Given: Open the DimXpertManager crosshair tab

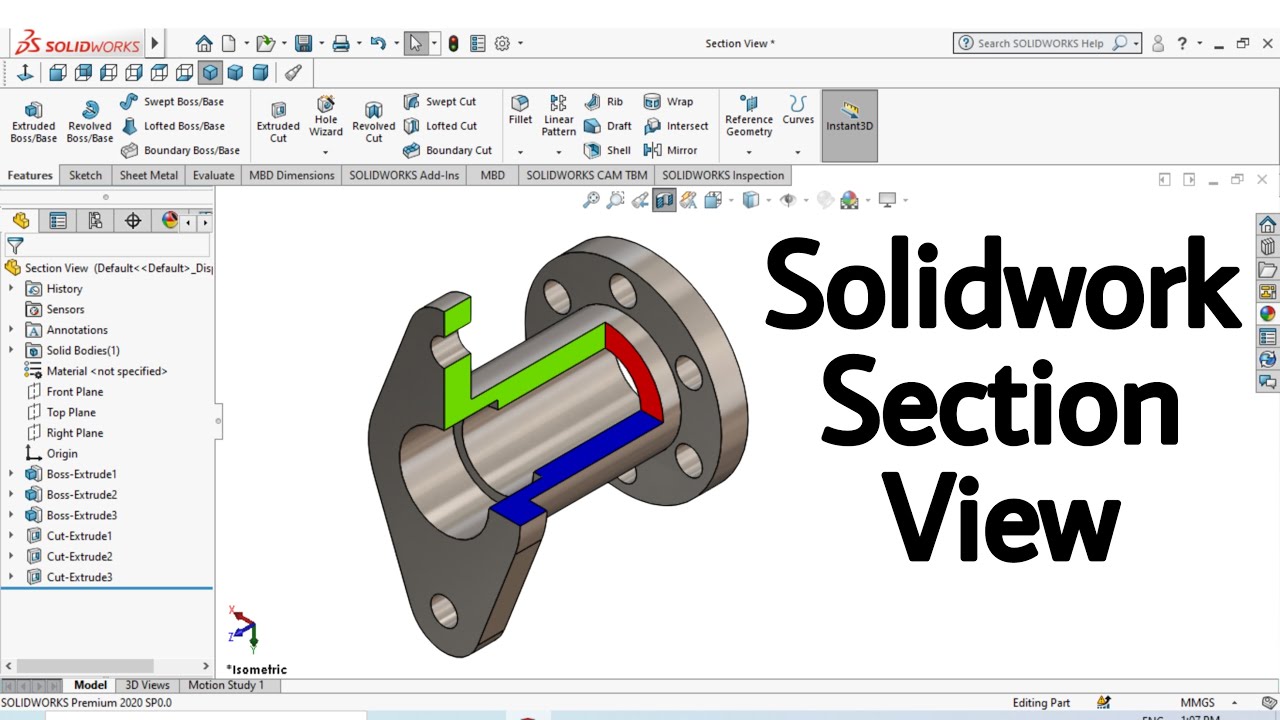Looking at the screenshot, I should (132, 221).
